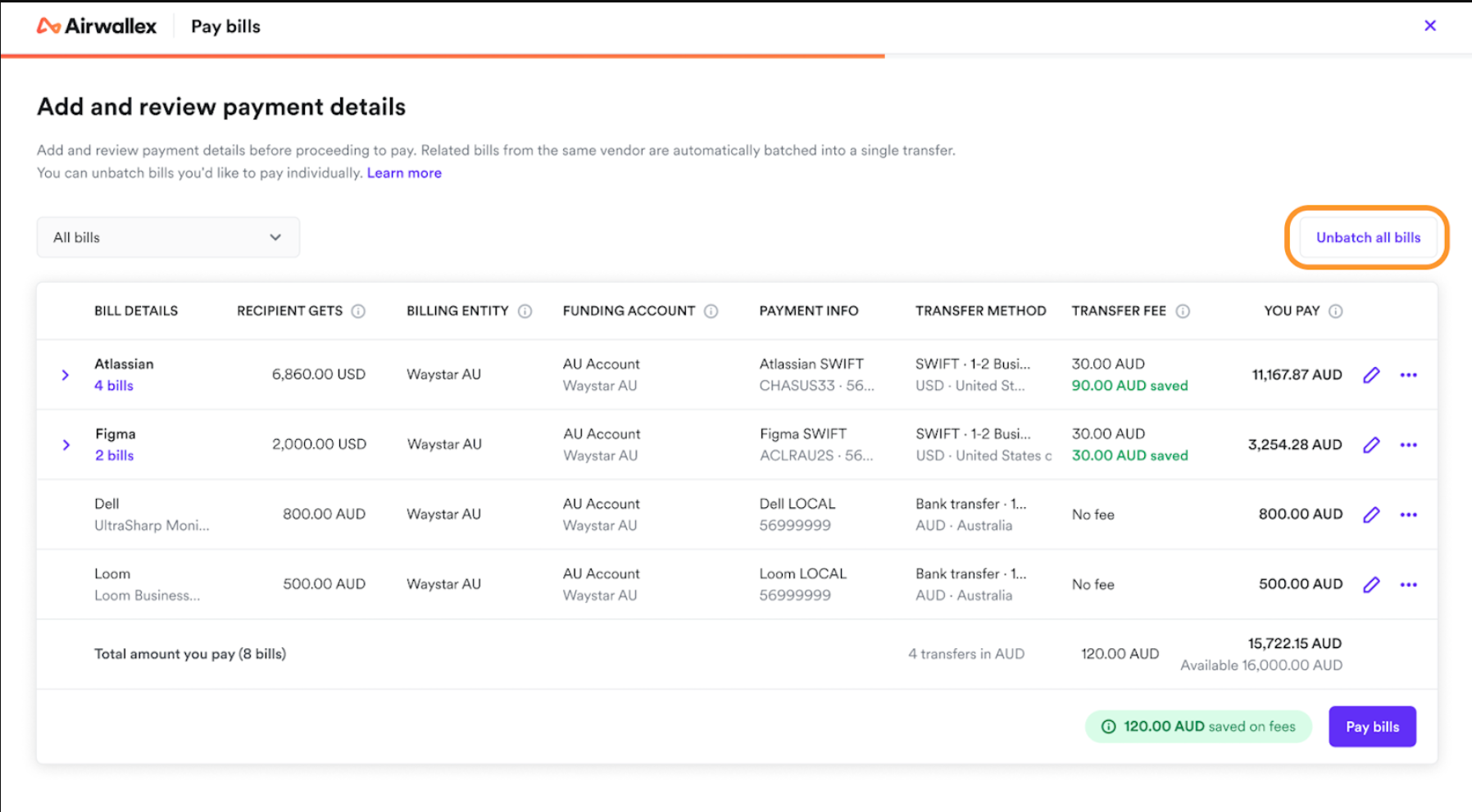Screen dimensions: 1472x812
Task: Edit the Atlassian payment details
Action: pos(1371,375)
